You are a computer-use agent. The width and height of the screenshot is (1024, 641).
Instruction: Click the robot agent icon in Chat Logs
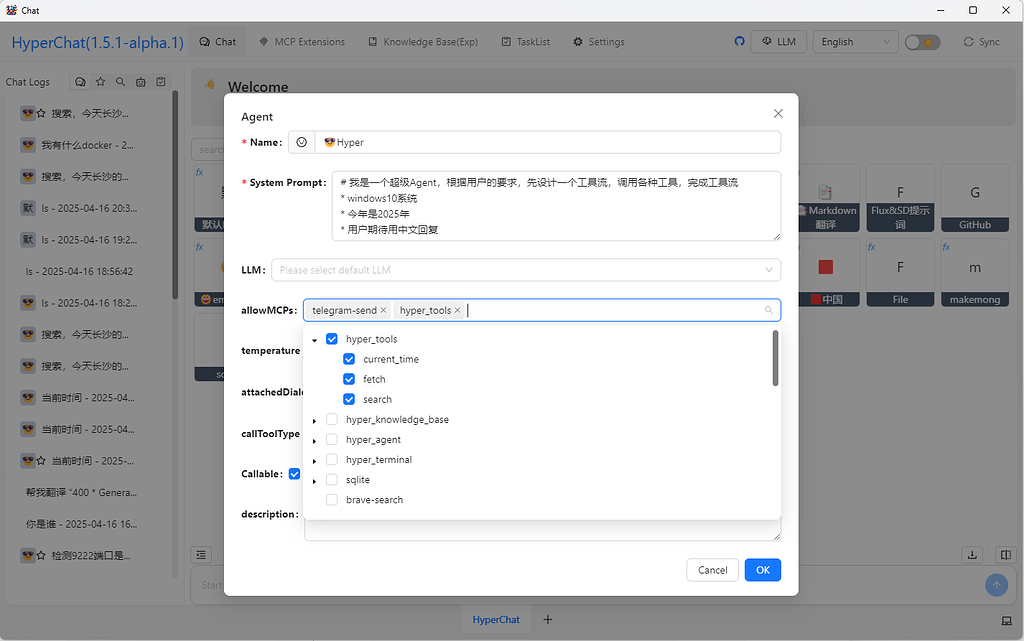click(x=140, y=82)
